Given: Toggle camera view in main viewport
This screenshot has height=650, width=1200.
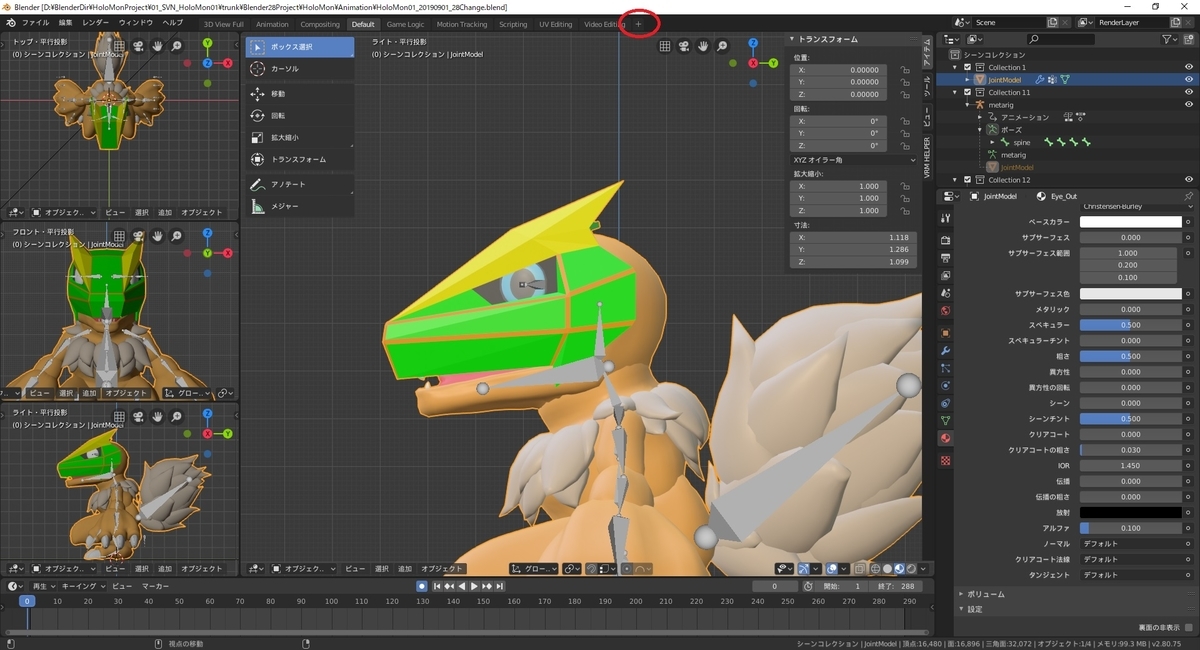Looking at the screenshot, I should 683,45.
